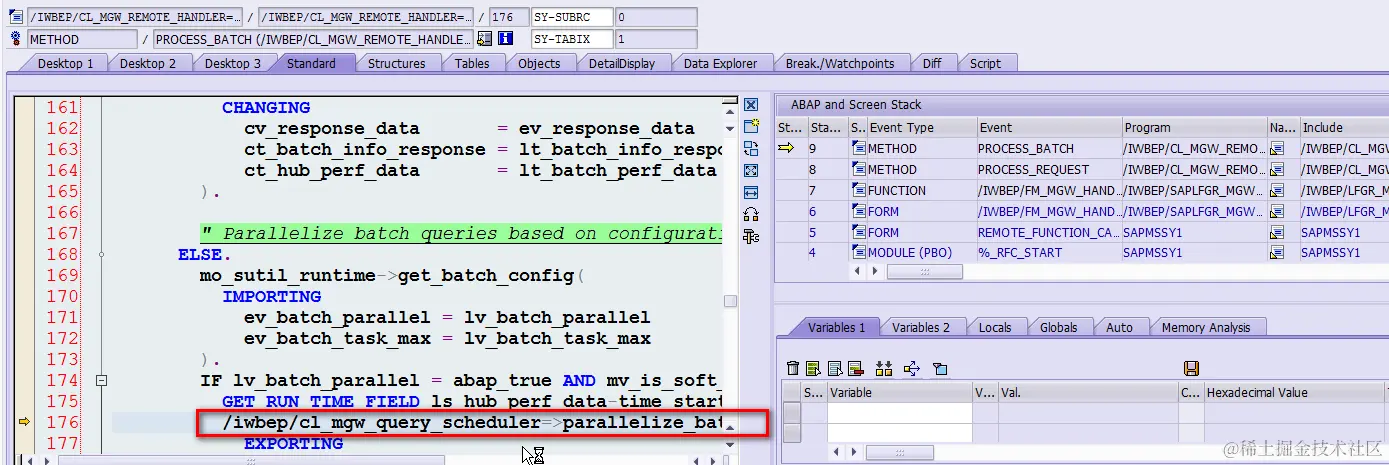Click the Program column header in the stack
The width and height of the screenshot is (1389, 465).
1194,128
